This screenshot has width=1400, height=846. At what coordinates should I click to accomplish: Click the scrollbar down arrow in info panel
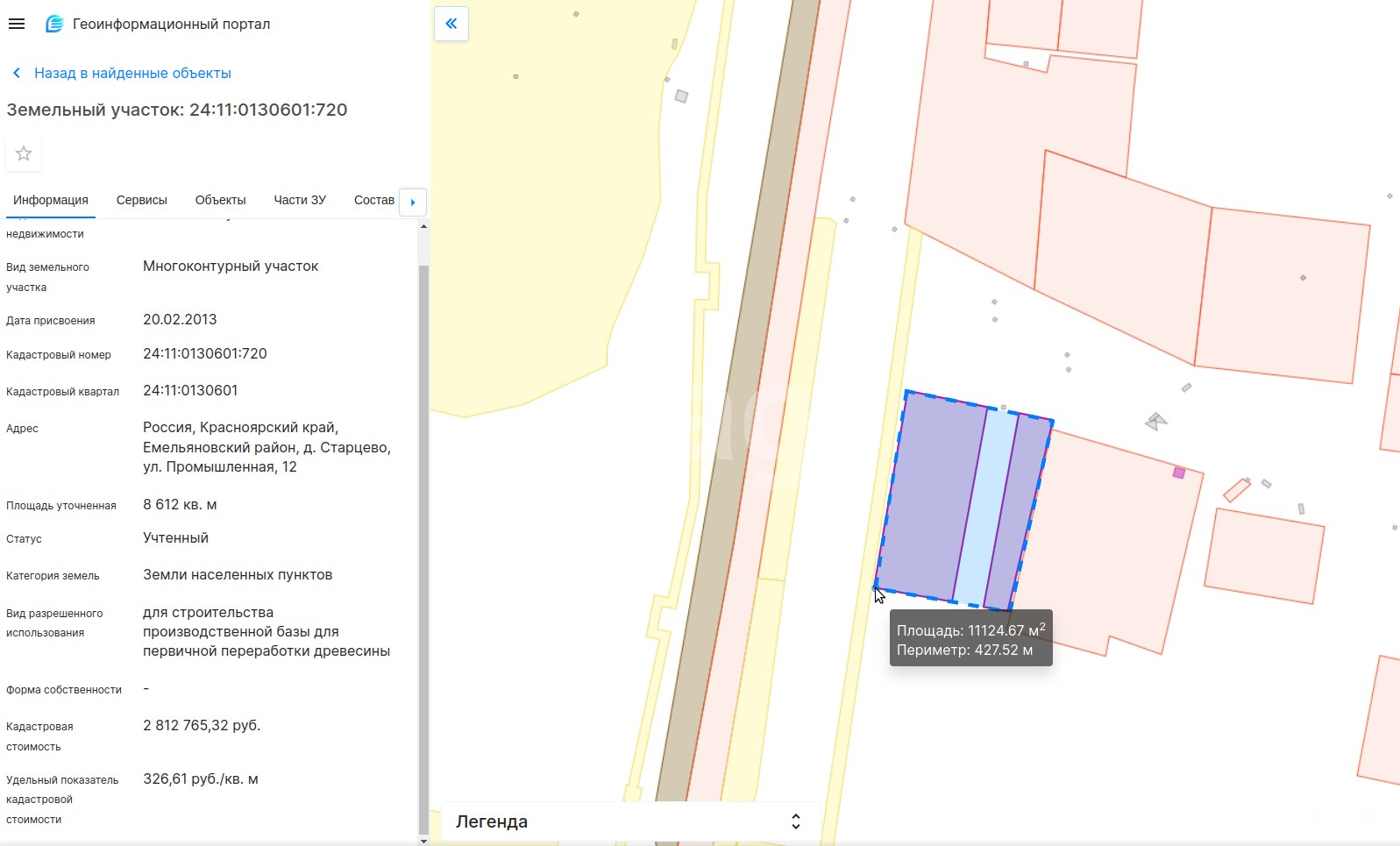(423, 840)
